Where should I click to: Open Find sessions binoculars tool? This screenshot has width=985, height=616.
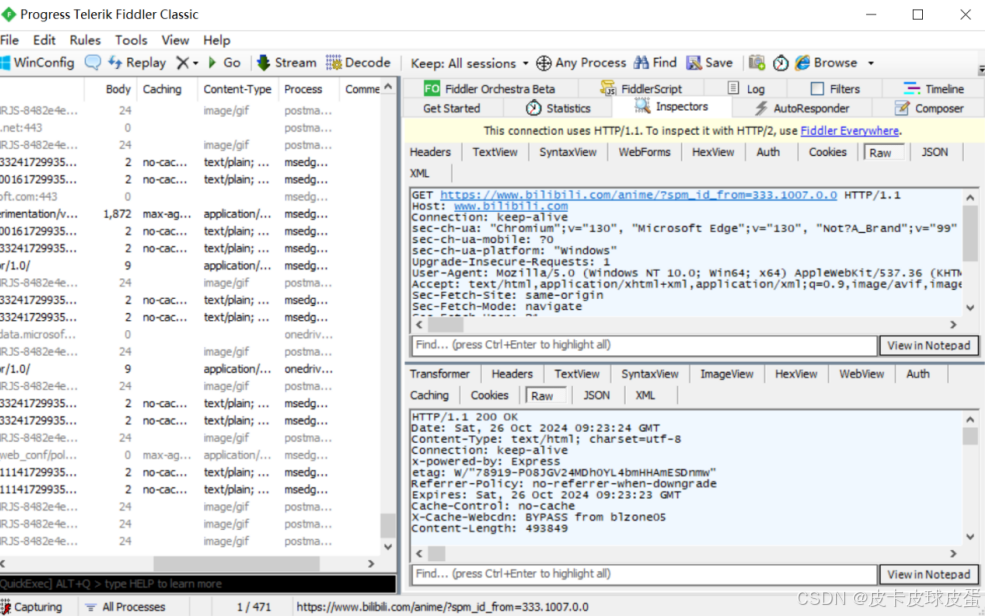[655, 63]
